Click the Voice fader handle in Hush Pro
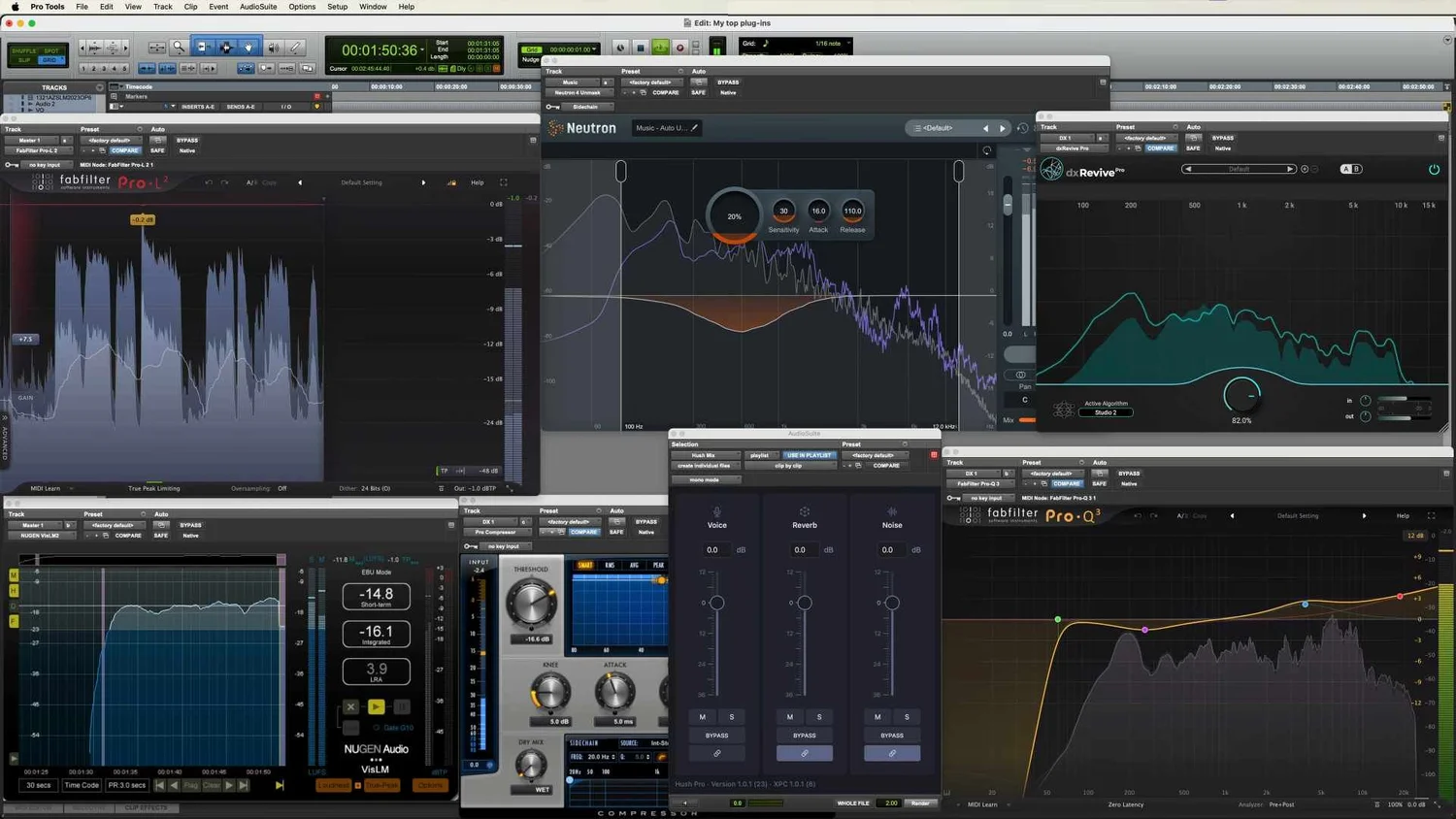This screenshot has width=1456, height=819. pos(717,603)
